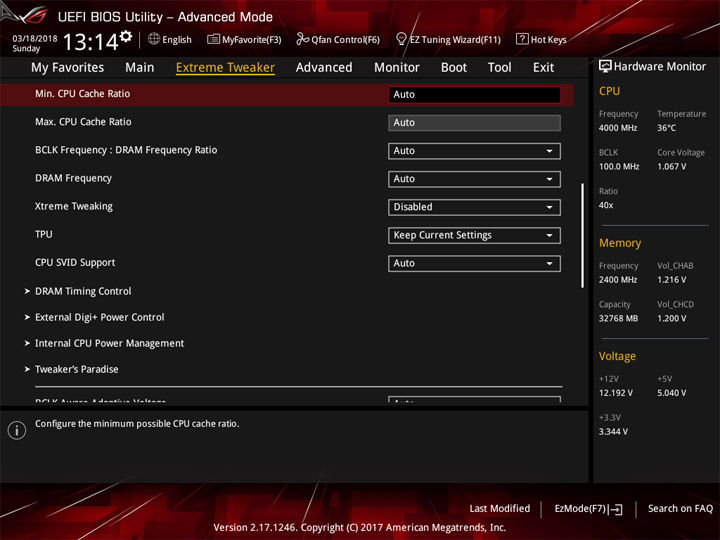Screen dimensions: 720x540
Task: Switch to the Main tab
Action: pos(140,68)
